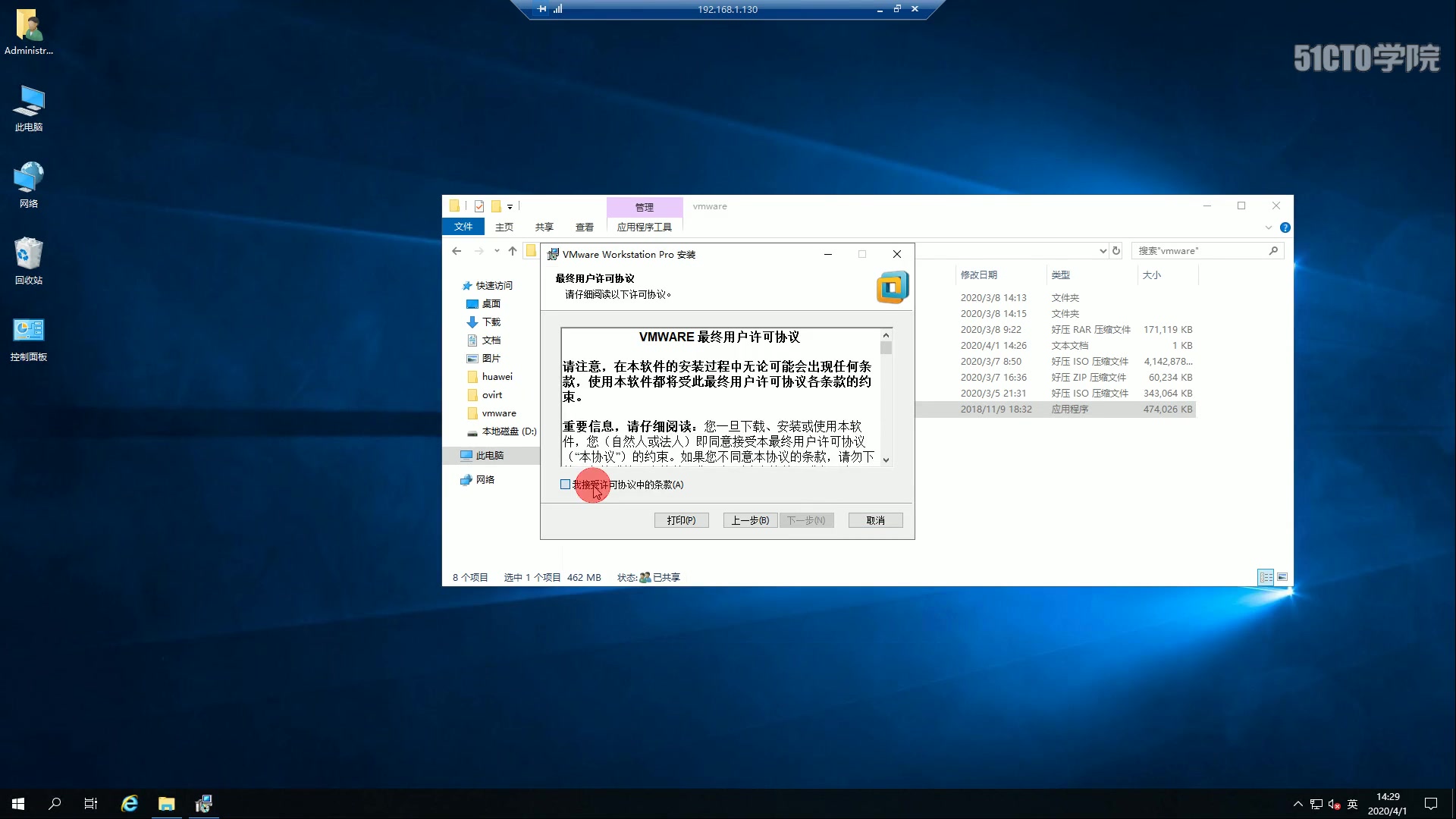1456x819 pixels.
Task: Select 快速访问 in navigation pane
Action: 494,286
